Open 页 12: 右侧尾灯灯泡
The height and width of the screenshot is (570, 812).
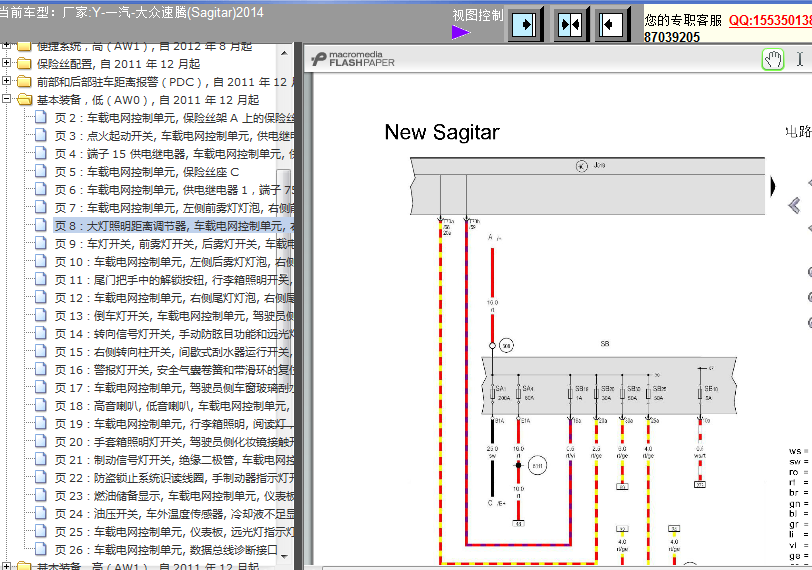pos(174,298)
